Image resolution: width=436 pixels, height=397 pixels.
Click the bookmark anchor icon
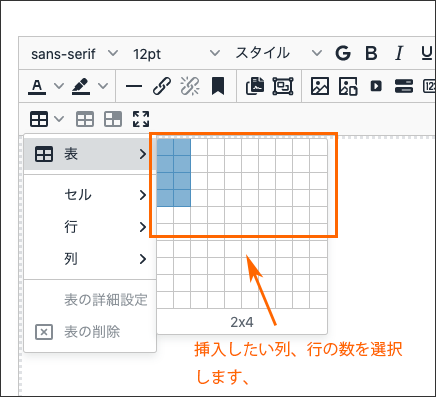coord(218,86)
